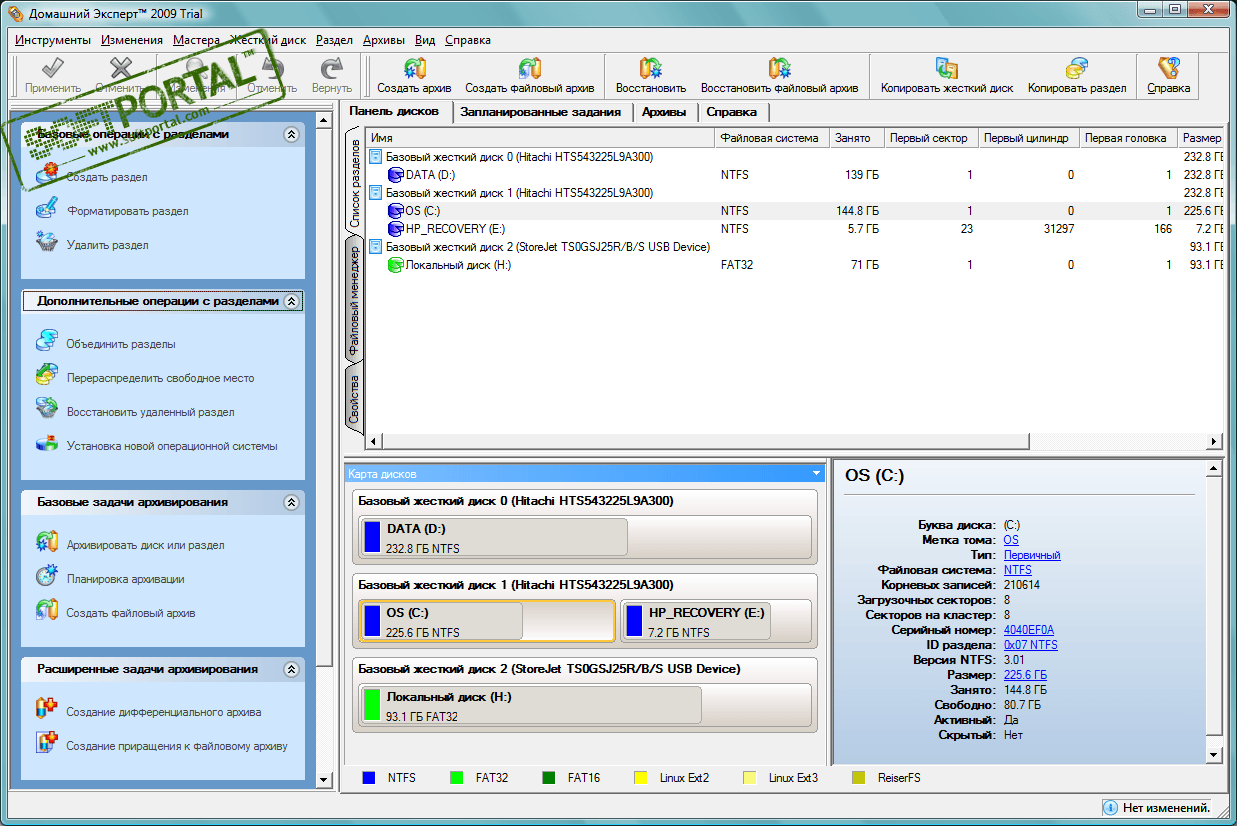Click the Восстановить toolbar icon
Screen dimensions: 1237x826
point(651,68)
